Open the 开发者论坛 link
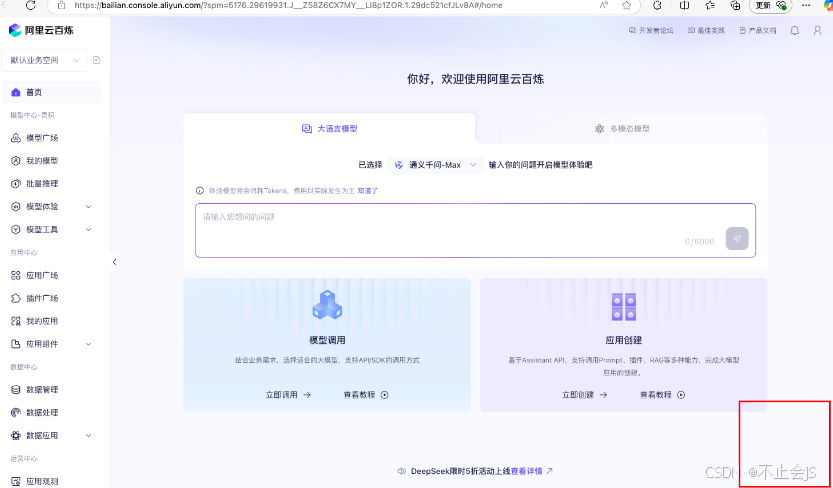The width and height of the screenshot is (833, 488). tap(651, 31)
